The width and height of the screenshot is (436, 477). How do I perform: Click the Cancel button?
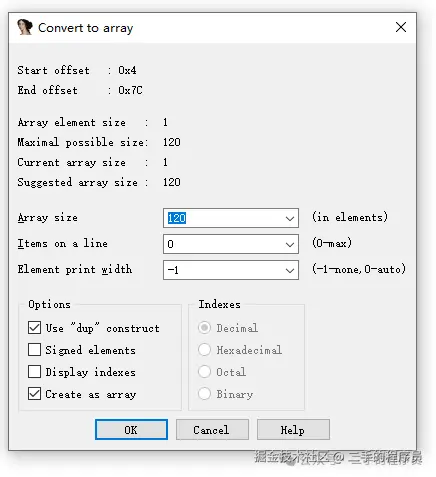pyautogui.click(x=212, y=430)
